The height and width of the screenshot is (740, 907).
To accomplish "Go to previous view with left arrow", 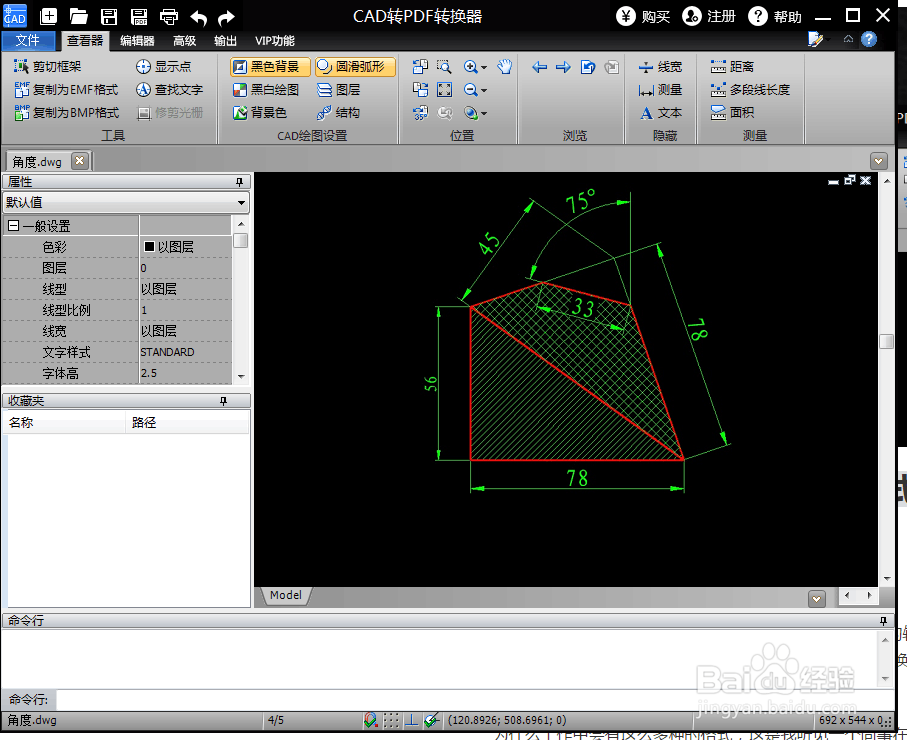I will tap(539, 67).
